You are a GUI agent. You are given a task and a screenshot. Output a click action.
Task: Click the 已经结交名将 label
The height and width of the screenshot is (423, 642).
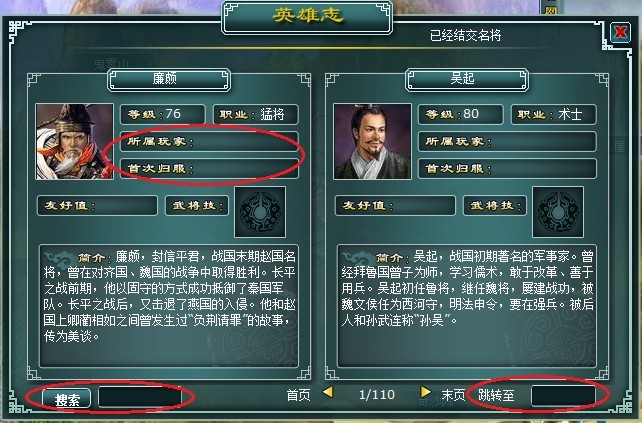(466, 36)
